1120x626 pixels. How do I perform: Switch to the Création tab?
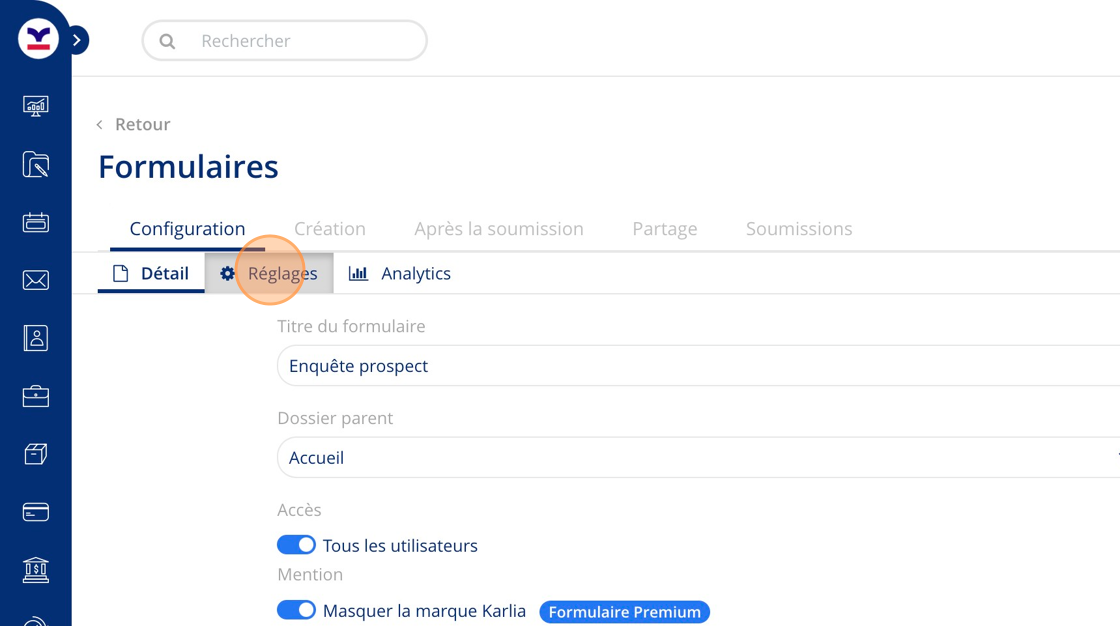point(330,229)
